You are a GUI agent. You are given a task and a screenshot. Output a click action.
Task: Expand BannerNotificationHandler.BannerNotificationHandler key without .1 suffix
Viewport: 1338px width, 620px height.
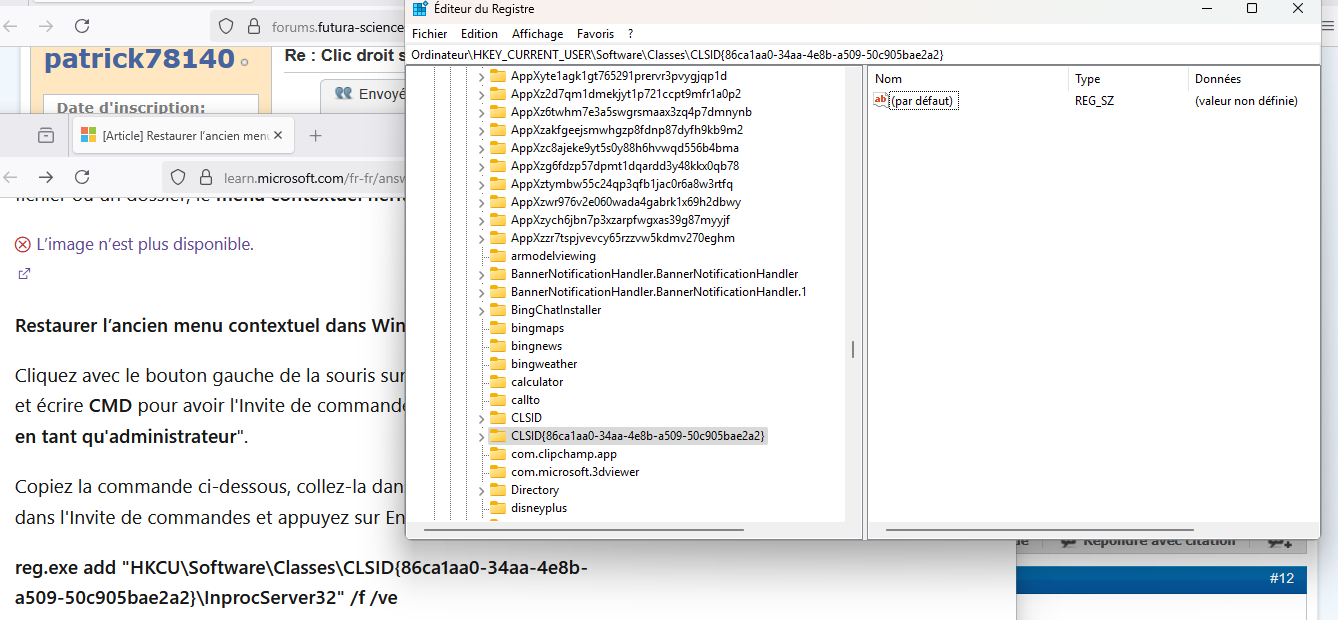pos(481,274)
